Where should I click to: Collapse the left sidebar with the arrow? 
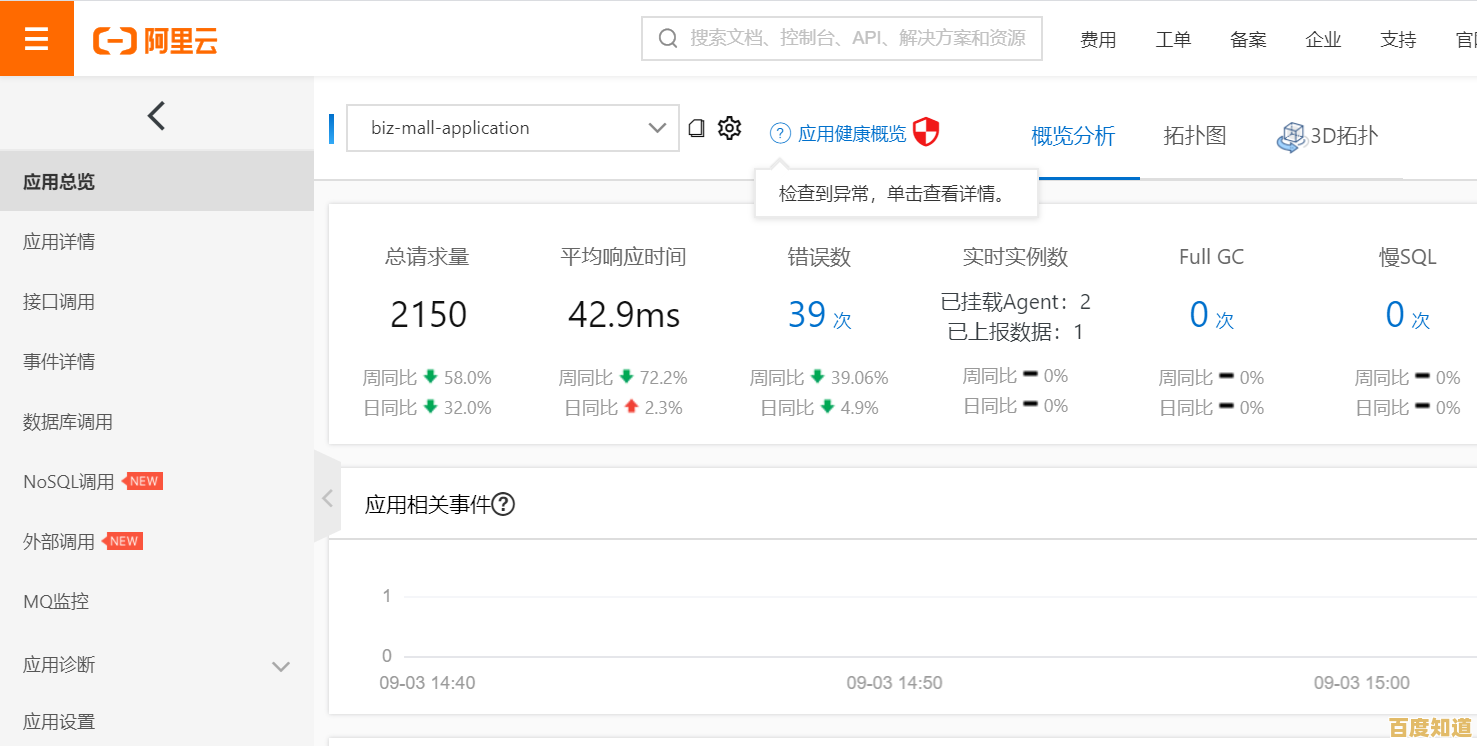point(156,115)
